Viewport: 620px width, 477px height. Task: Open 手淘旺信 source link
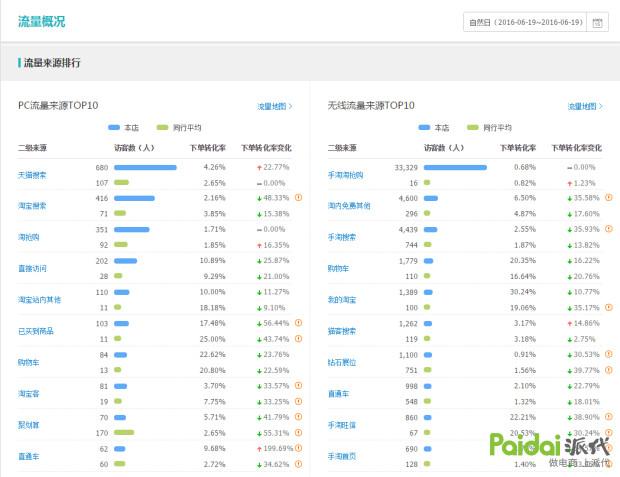coord(342,425)
